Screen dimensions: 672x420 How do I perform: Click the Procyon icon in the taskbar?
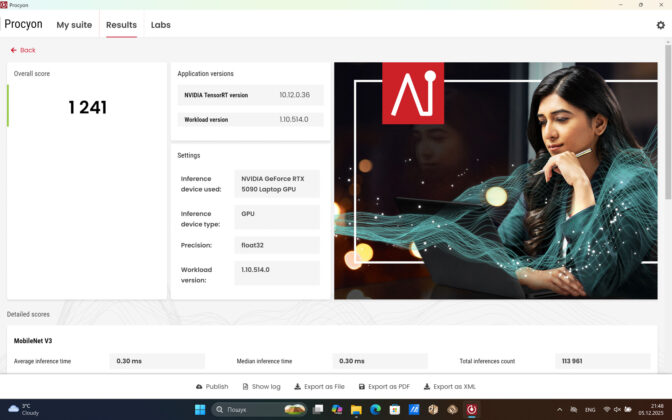click(x=471, y=409)
